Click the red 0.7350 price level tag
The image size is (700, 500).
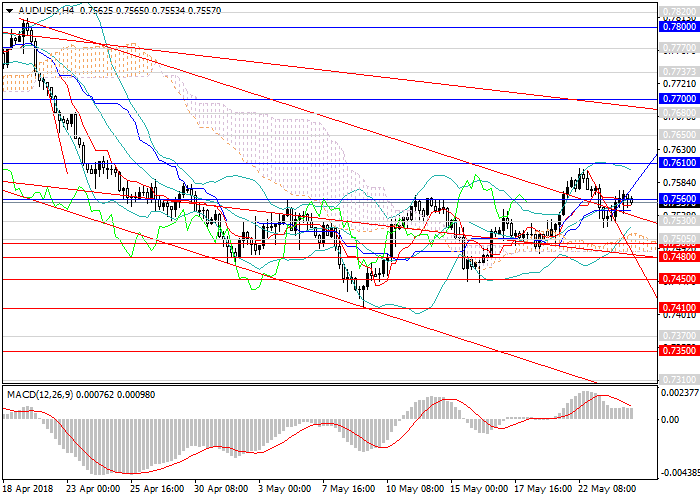678,351
